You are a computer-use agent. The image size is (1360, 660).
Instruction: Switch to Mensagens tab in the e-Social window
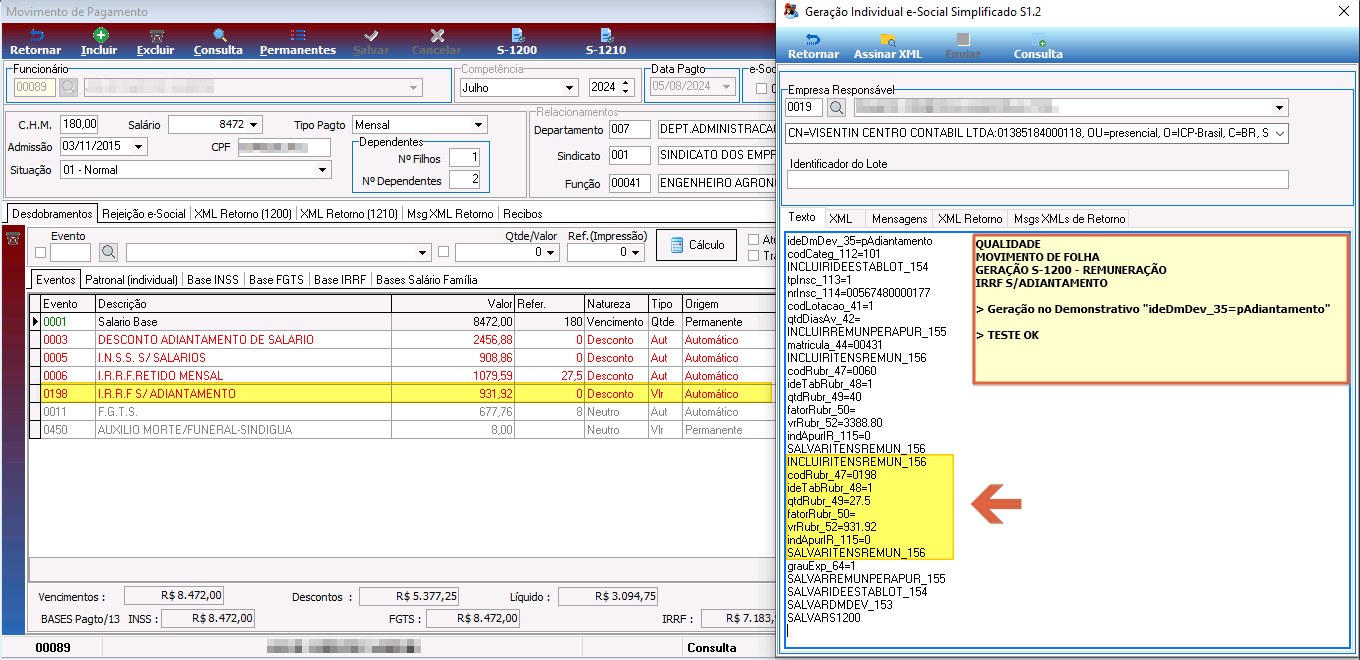[x=899, y=219]
